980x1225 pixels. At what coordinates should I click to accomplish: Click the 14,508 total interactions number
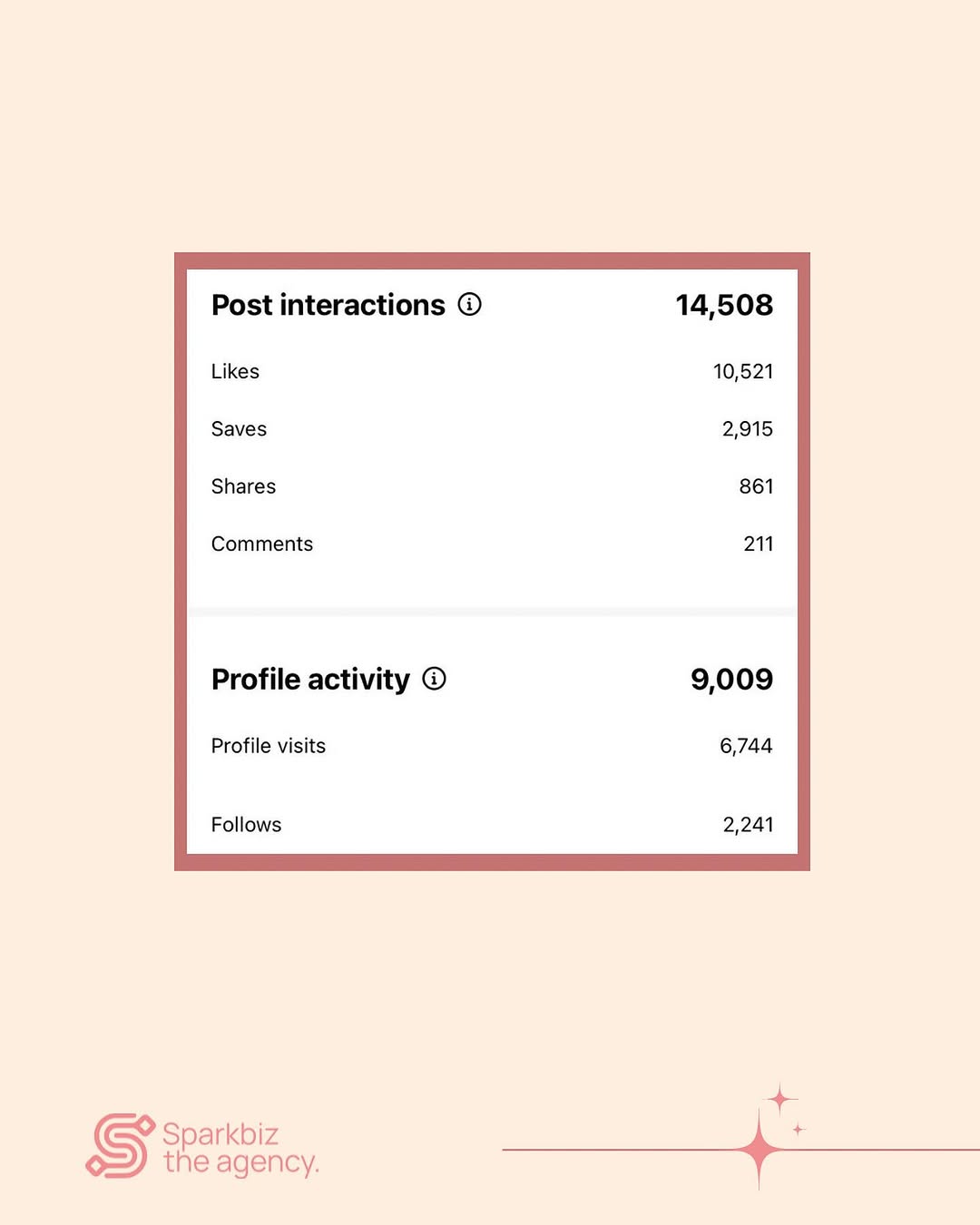point(724,305)
